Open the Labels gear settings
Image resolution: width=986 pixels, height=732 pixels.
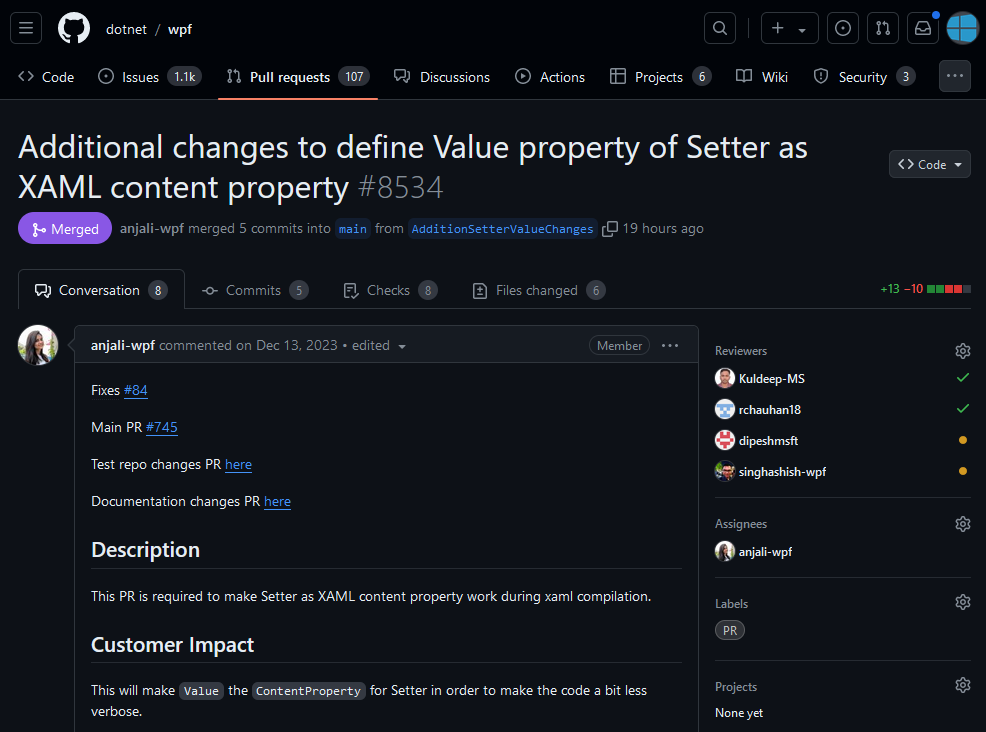tap(963, 602)
